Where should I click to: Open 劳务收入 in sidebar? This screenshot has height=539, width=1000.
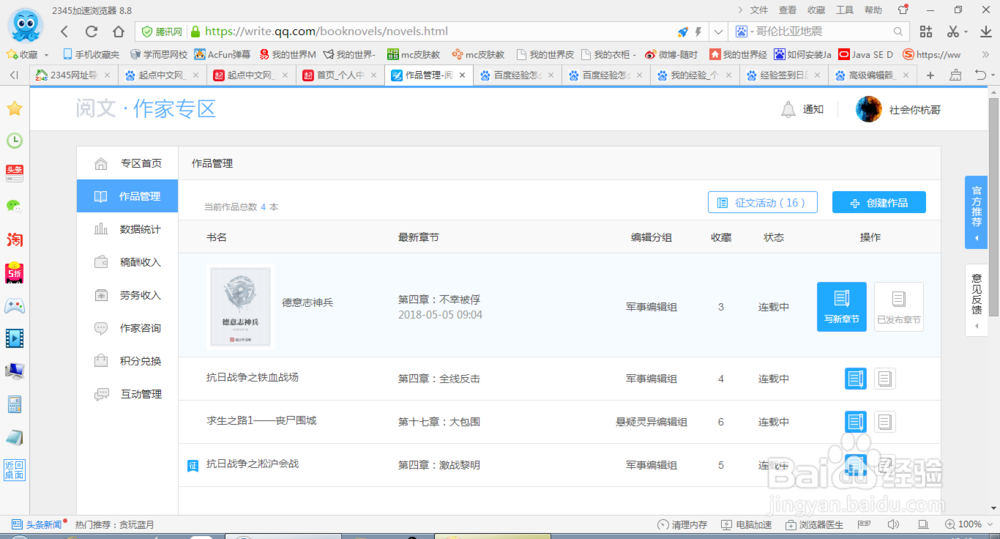click(128, 295)
